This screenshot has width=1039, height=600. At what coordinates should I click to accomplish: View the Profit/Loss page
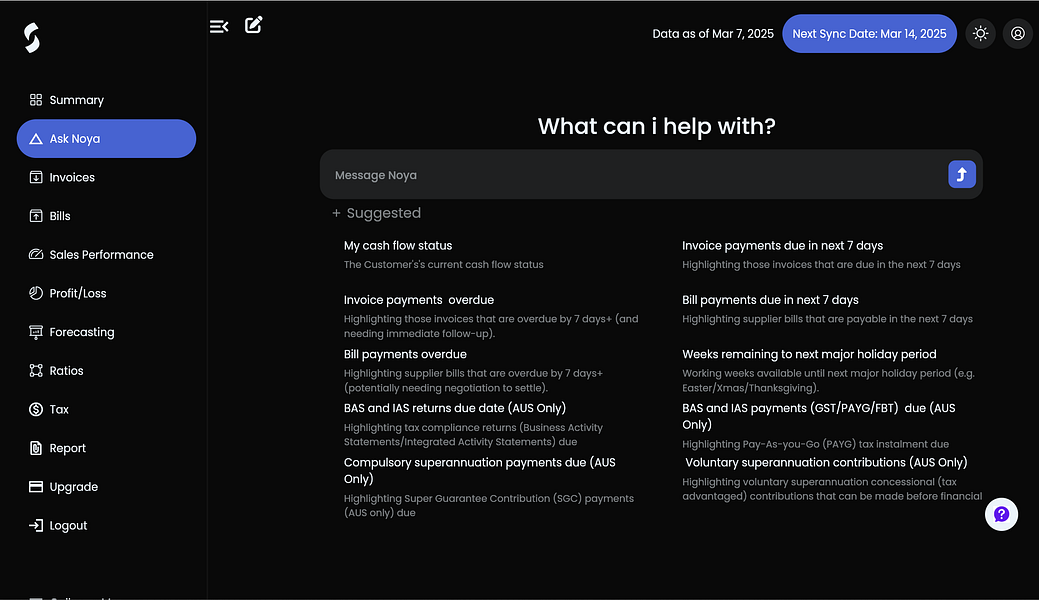coord(76,292)
